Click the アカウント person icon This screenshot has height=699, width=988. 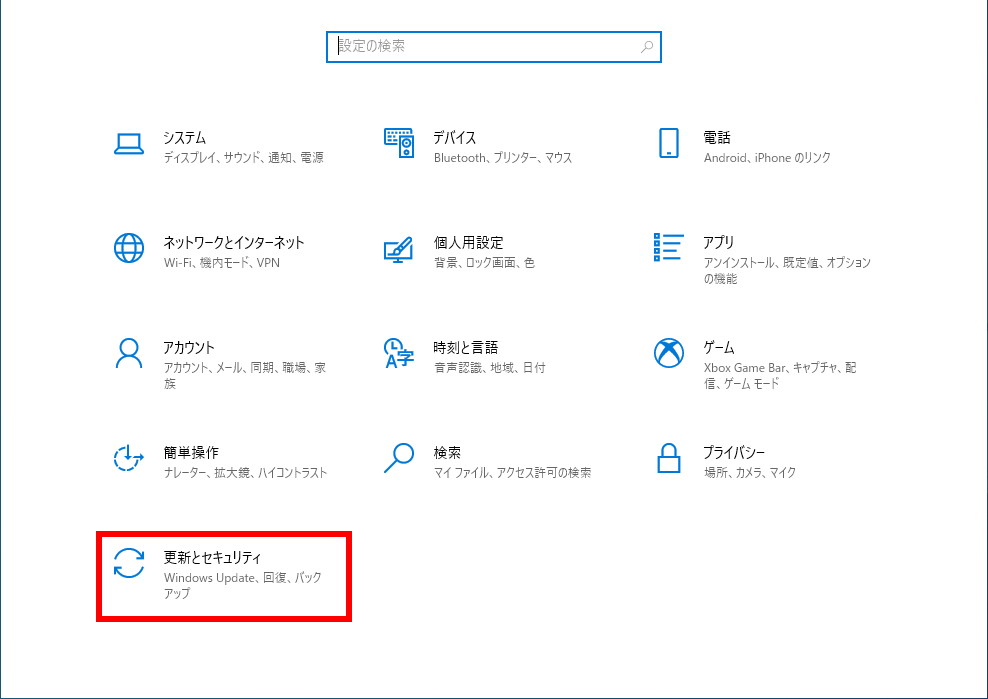pos(129,353)
